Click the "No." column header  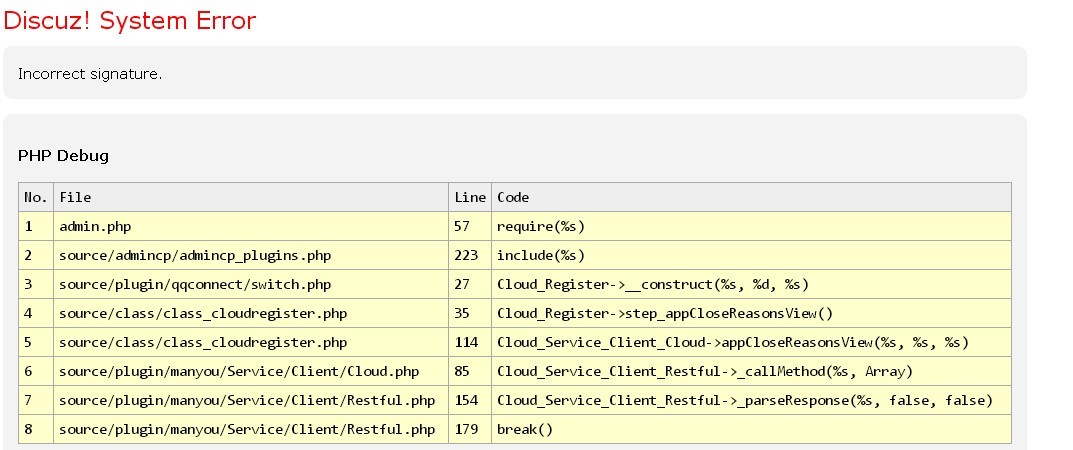[x=35, y=198]
